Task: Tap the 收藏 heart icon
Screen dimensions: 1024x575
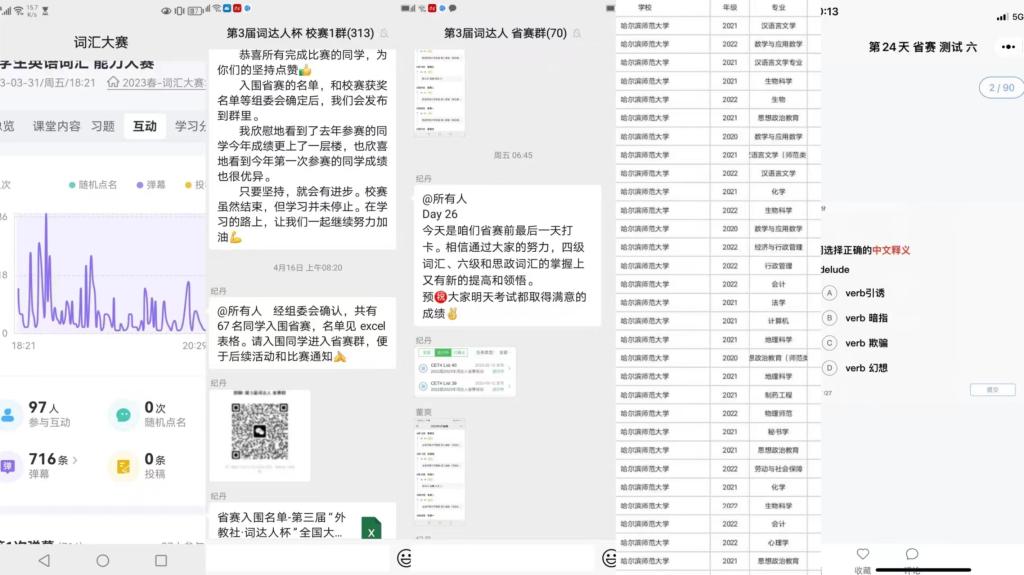Action: pos(862,555)
